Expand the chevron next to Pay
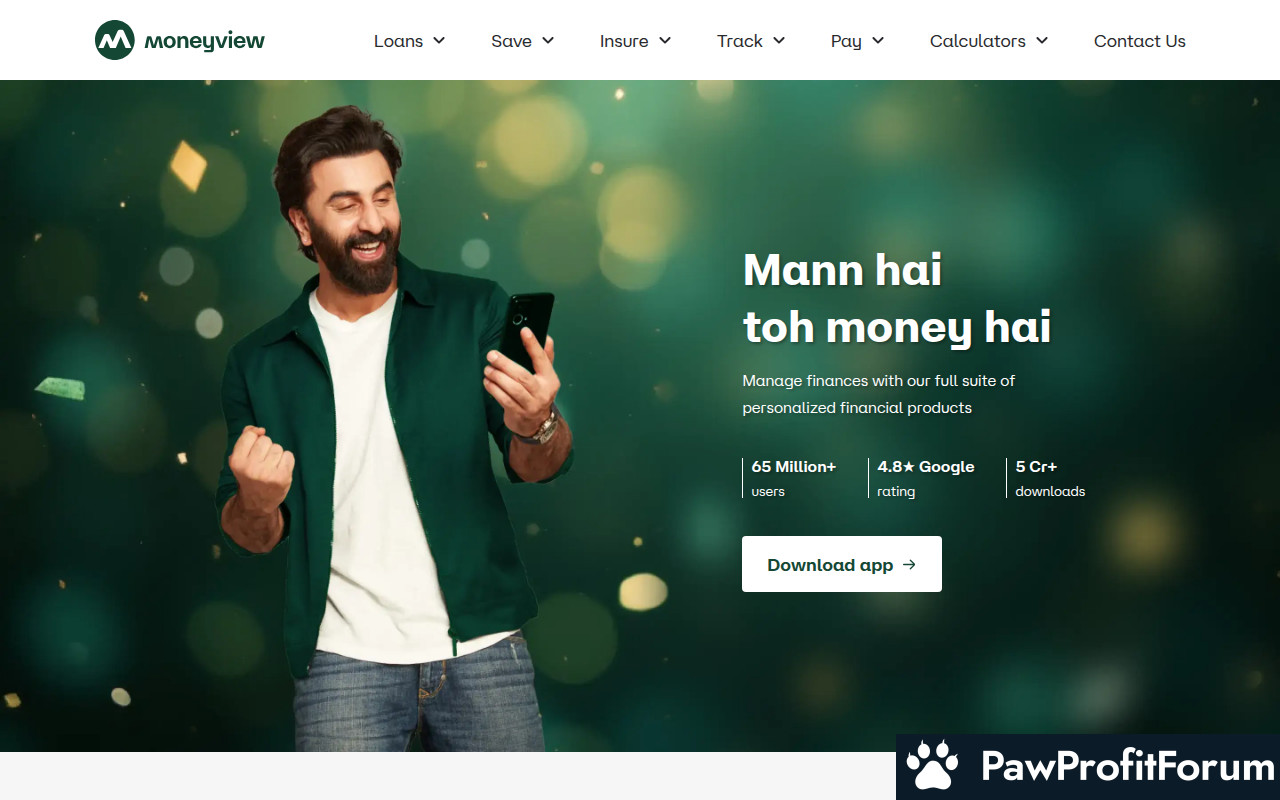Image resolution: width=1280 pixels, height=800 pixels. (878, 41)
